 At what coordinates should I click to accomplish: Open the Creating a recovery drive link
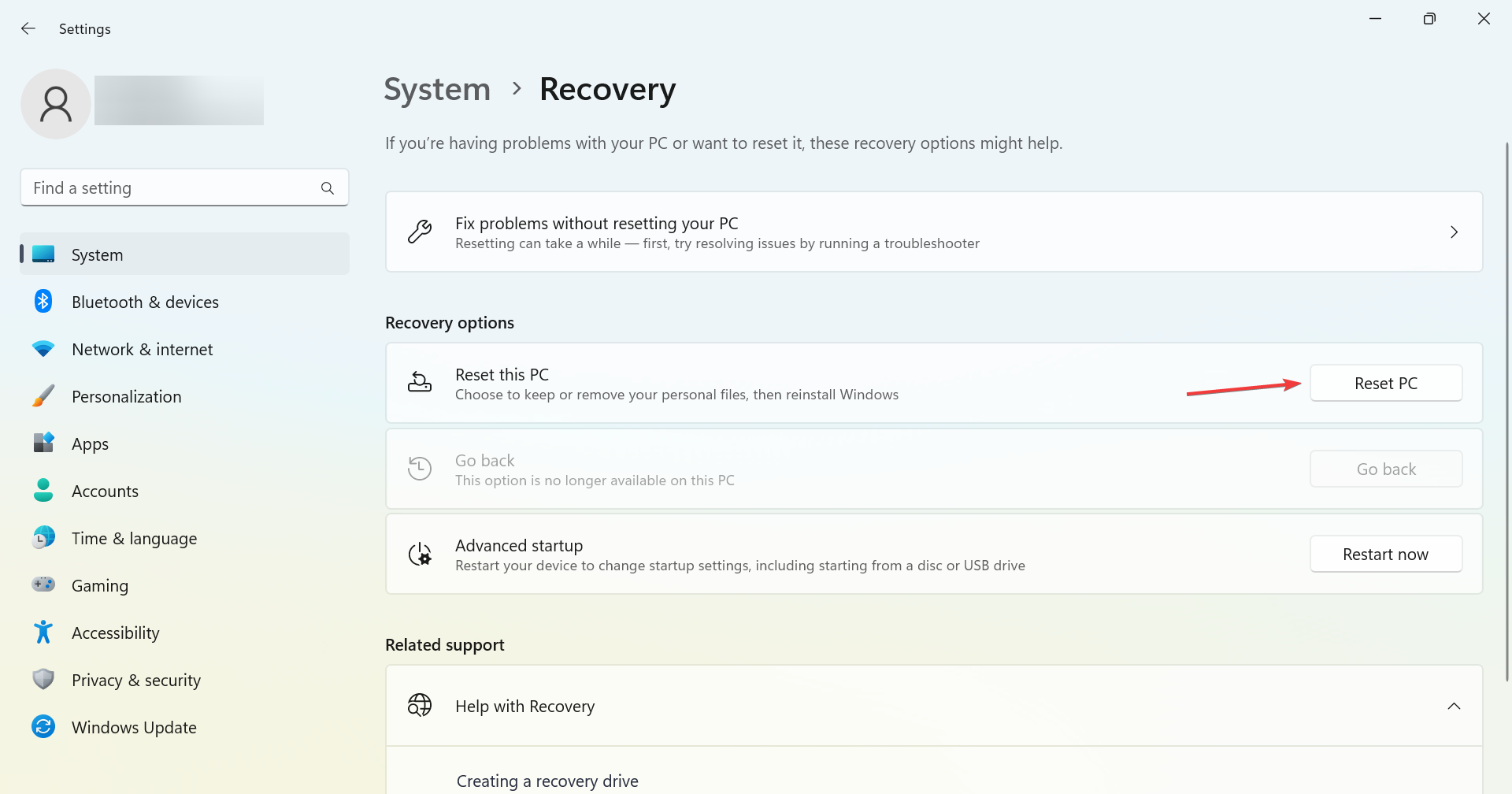[547, 781]
